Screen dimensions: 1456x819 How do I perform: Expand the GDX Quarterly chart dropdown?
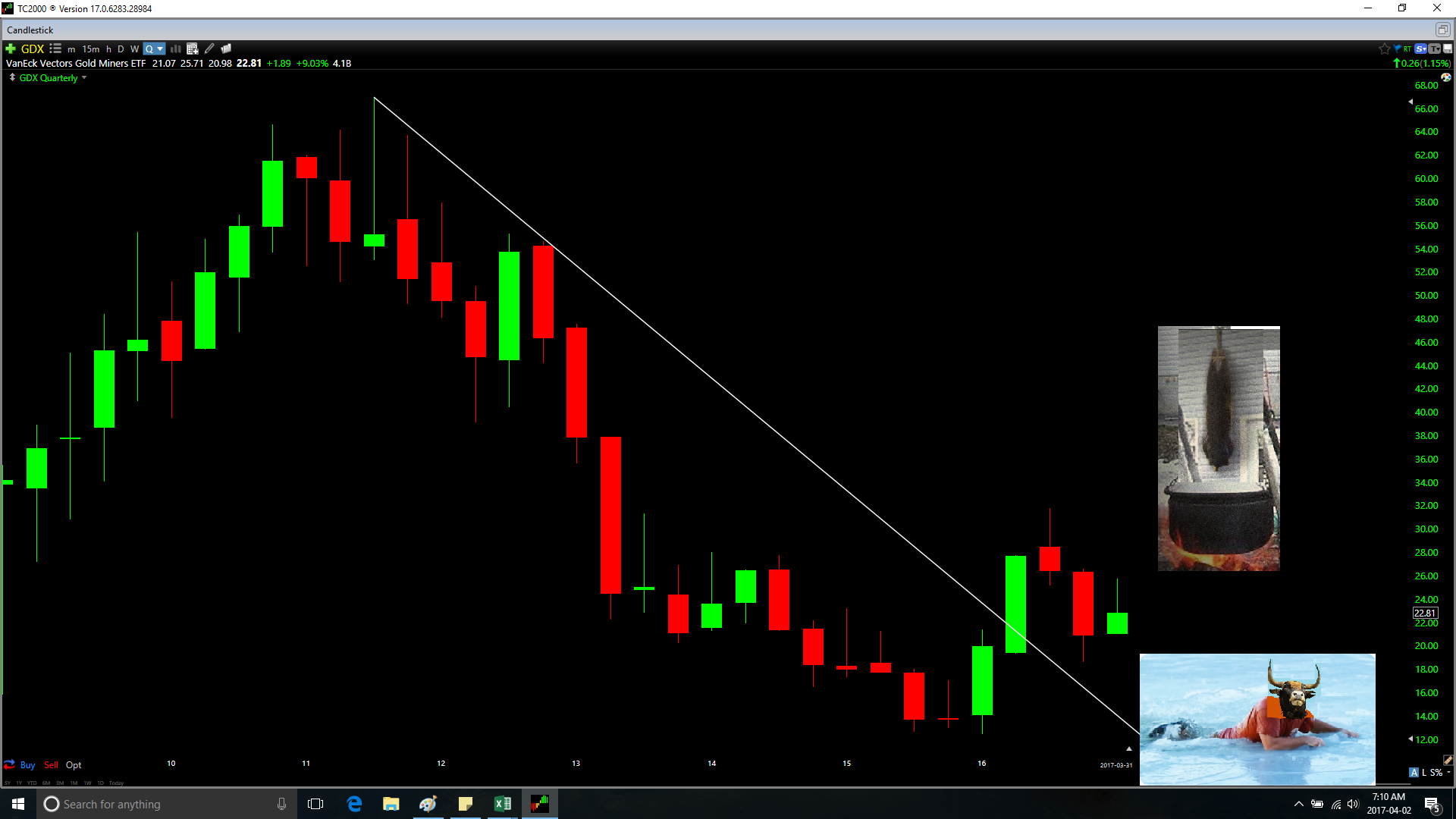83,78
